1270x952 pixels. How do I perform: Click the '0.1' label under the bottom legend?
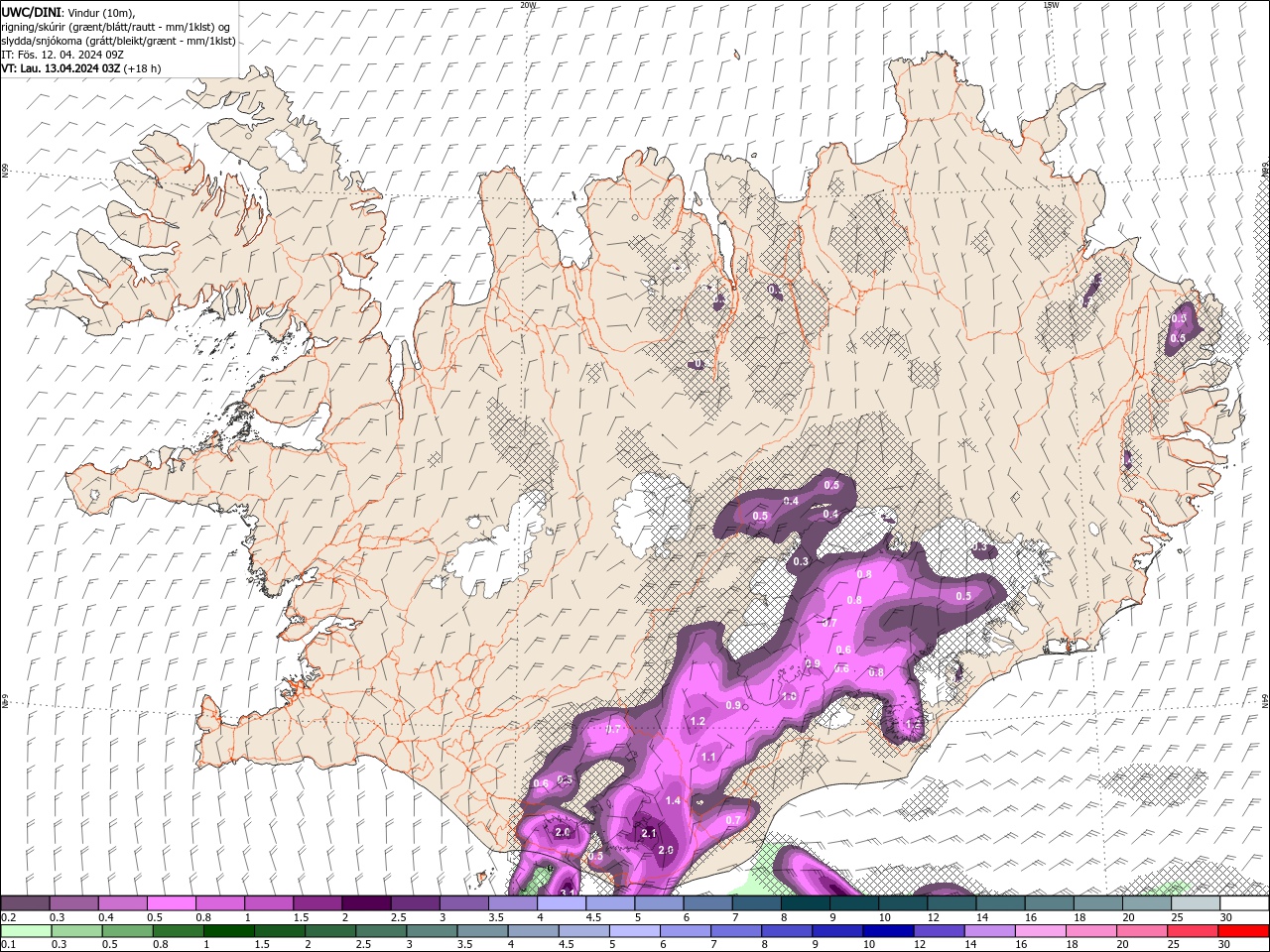8,945
